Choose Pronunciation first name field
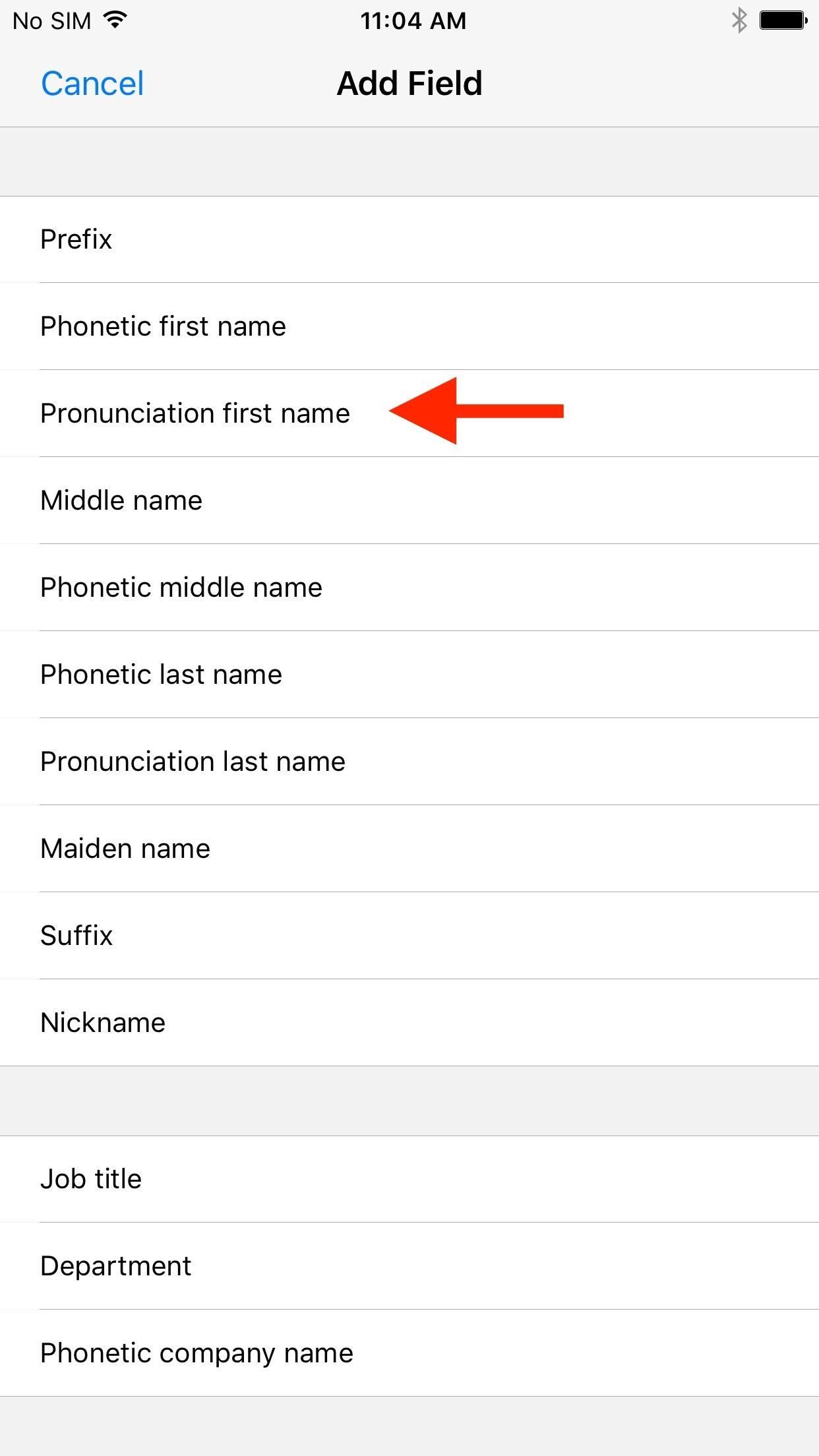The image size is (819, 1456). [x=195, y=413]
